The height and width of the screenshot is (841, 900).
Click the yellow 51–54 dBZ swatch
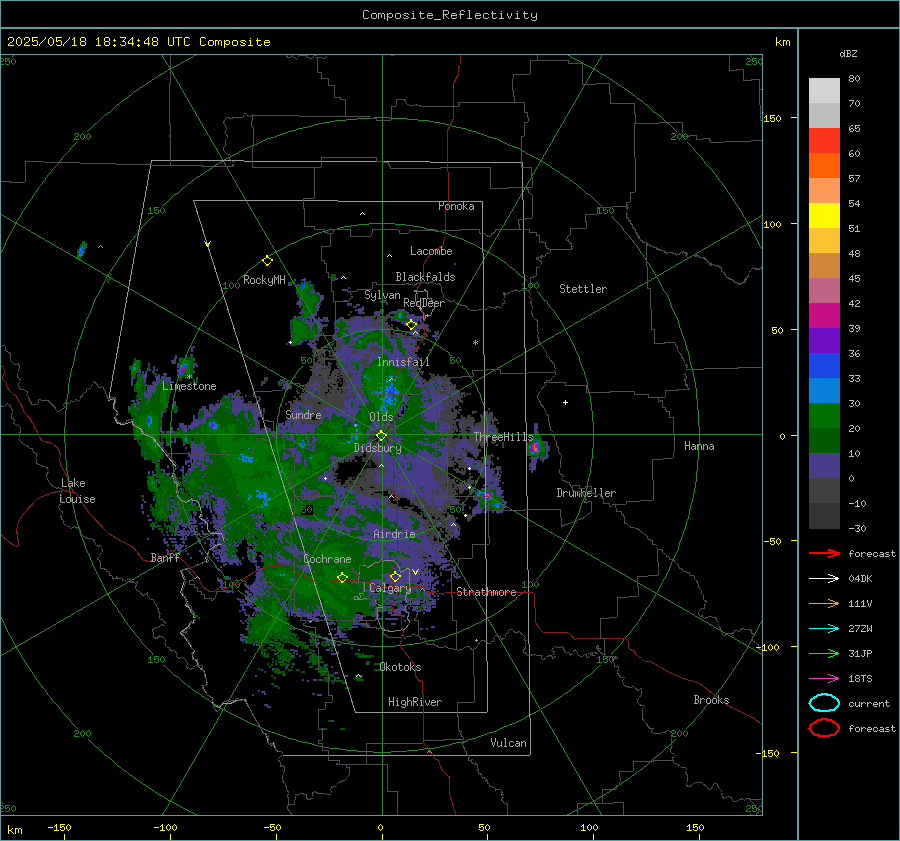(824, 216)
